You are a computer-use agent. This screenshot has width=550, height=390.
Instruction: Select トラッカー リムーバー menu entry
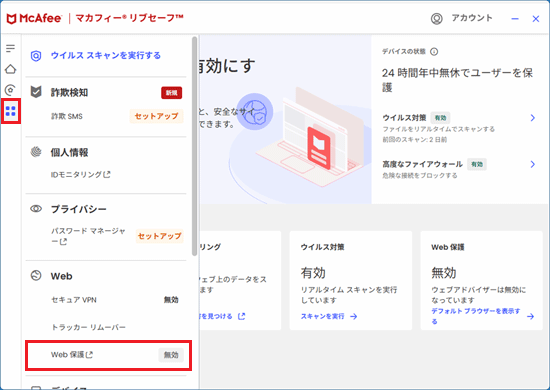[88, 327]
